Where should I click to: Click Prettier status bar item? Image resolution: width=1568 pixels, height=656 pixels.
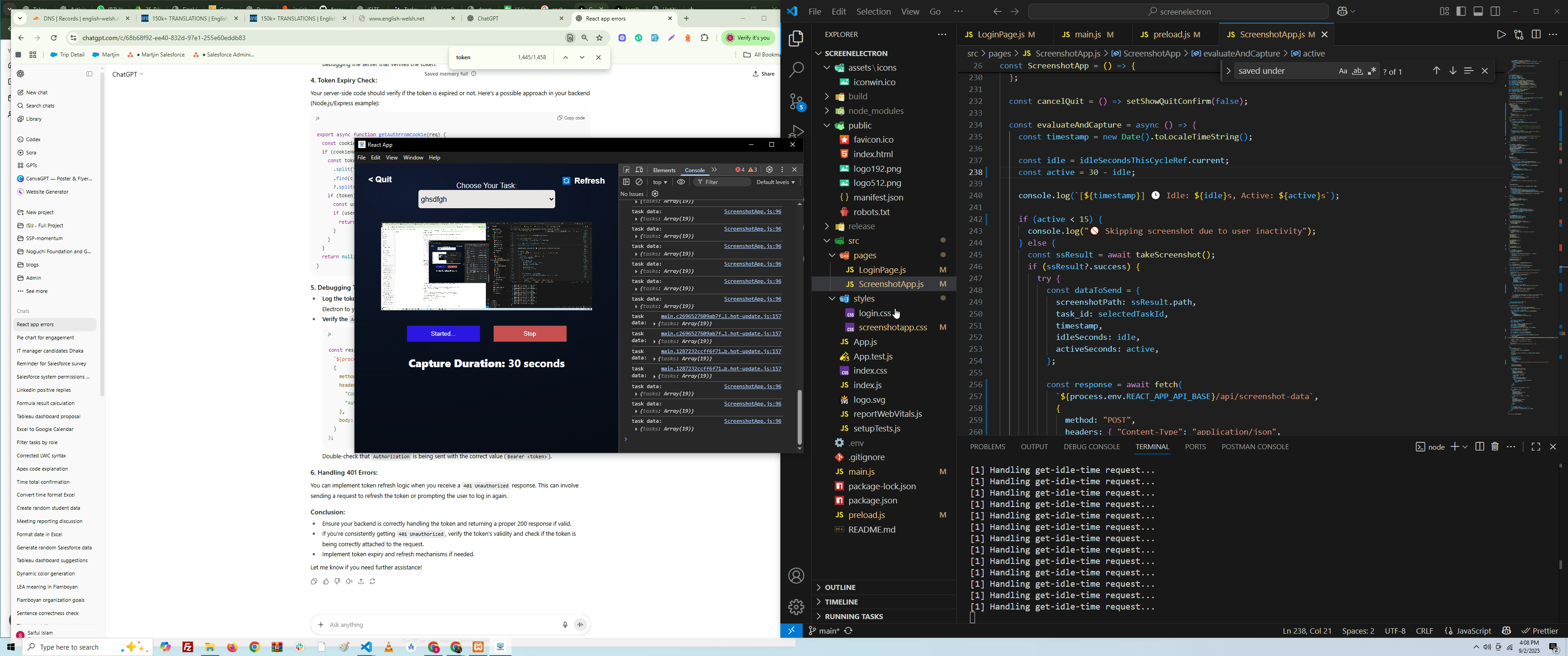coord(1540,631)
